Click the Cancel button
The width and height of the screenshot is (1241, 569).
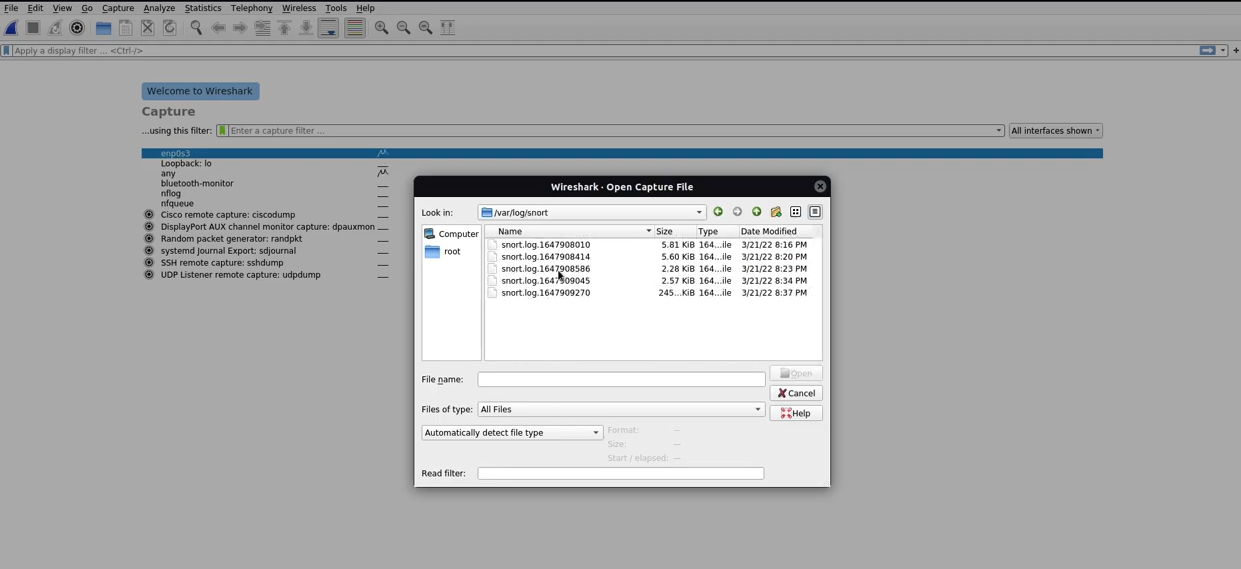pos(796,393)
